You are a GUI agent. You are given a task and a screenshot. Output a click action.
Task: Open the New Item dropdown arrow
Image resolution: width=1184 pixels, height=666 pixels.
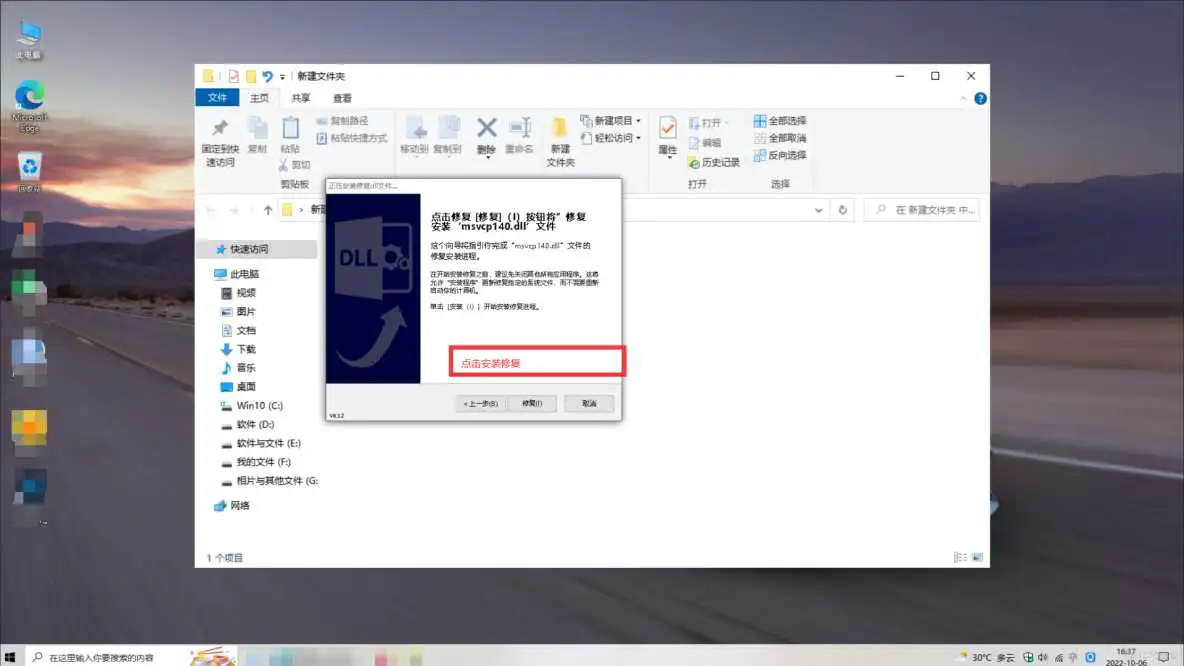pyautogui.click(x=636, y=120)
